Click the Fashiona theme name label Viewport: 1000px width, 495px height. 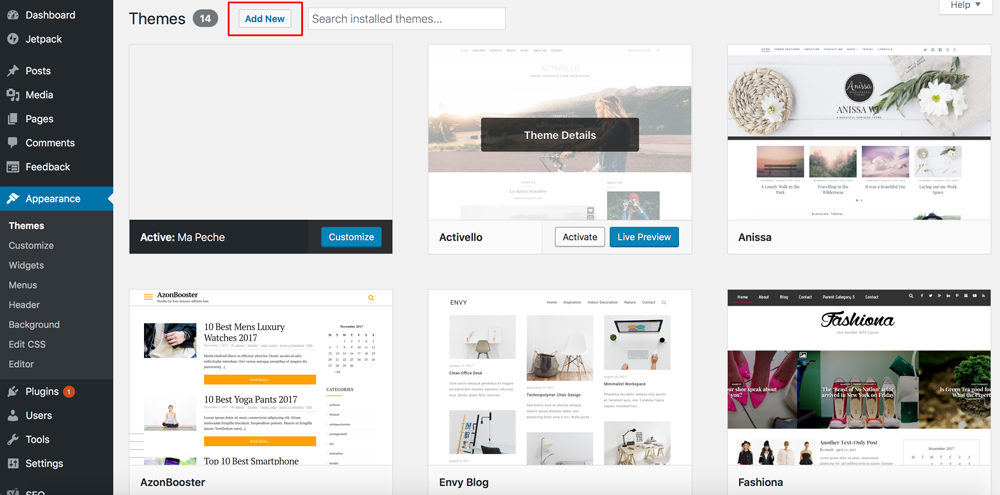coord(760,482)
